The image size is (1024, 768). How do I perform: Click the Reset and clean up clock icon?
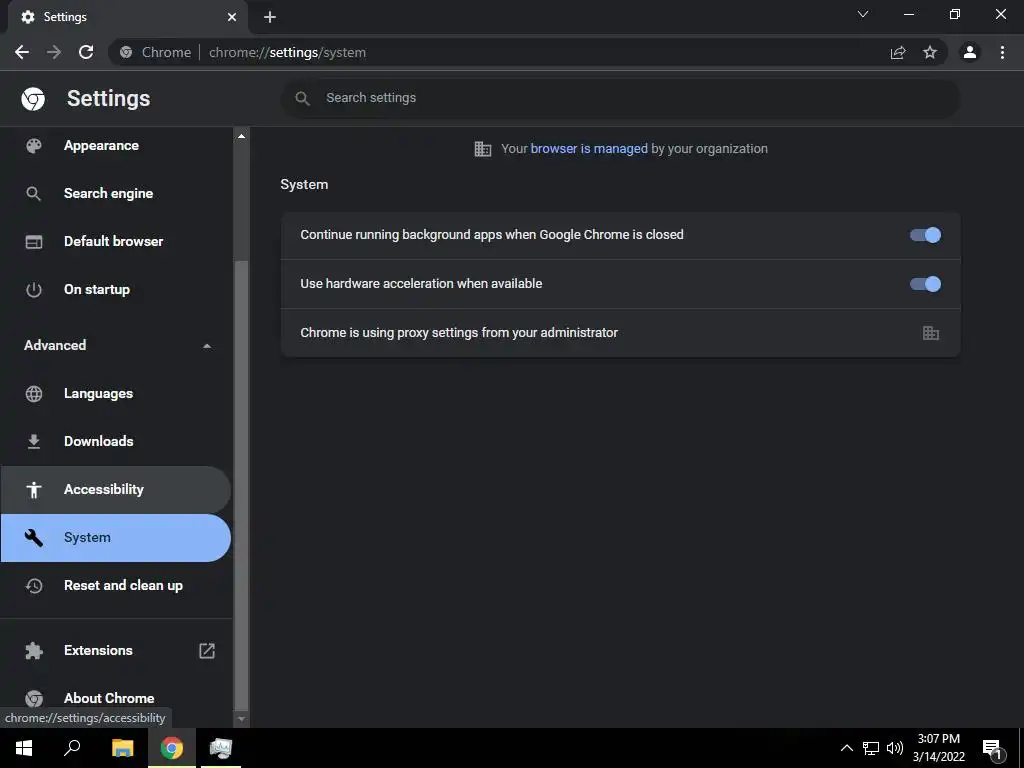click(x=33, y=586)
